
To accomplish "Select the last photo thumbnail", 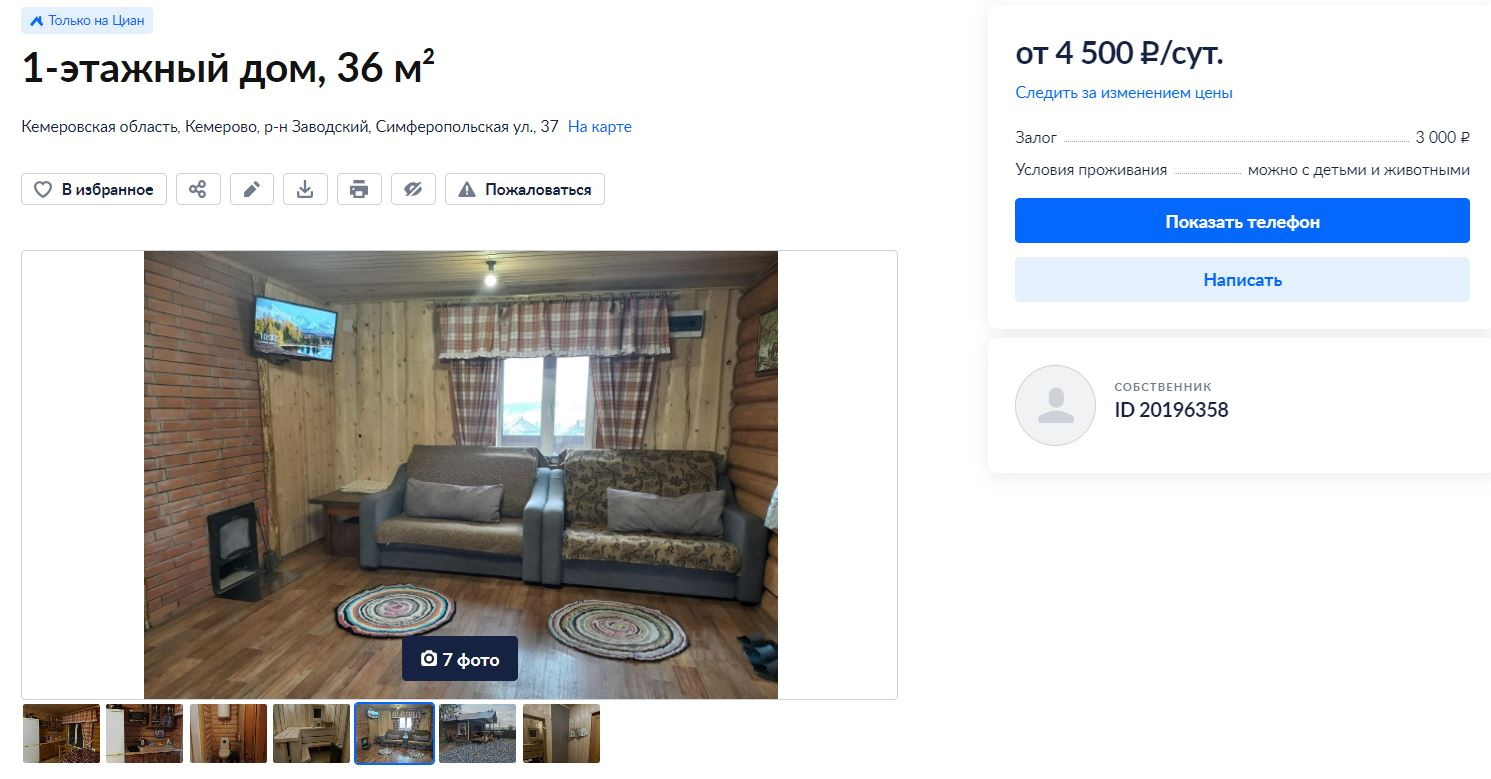I will (561, 734).
